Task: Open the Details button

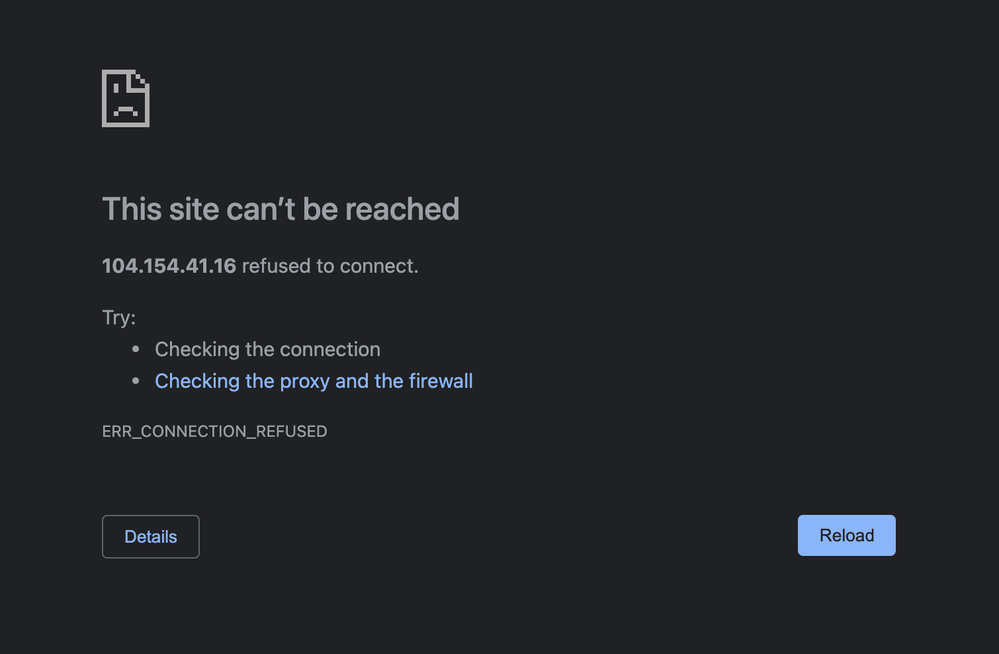Action: 150,537
